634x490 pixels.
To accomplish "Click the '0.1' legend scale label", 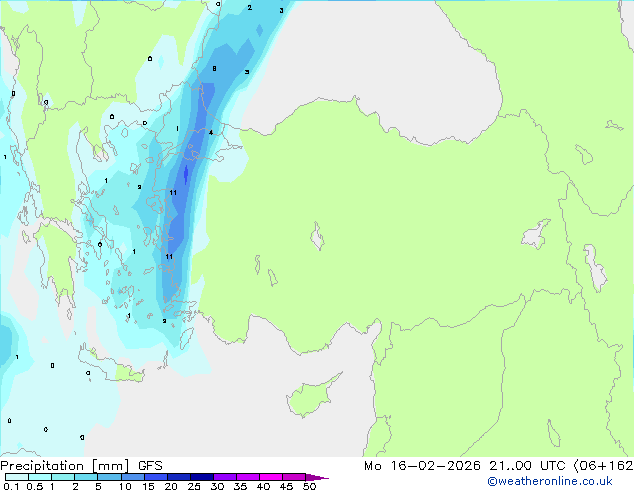I will click(11, 486).
